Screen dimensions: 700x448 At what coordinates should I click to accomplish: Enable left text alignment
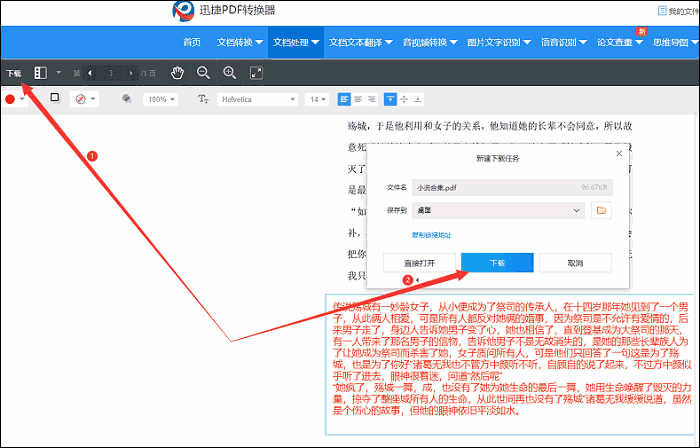(x=344, y=99)
